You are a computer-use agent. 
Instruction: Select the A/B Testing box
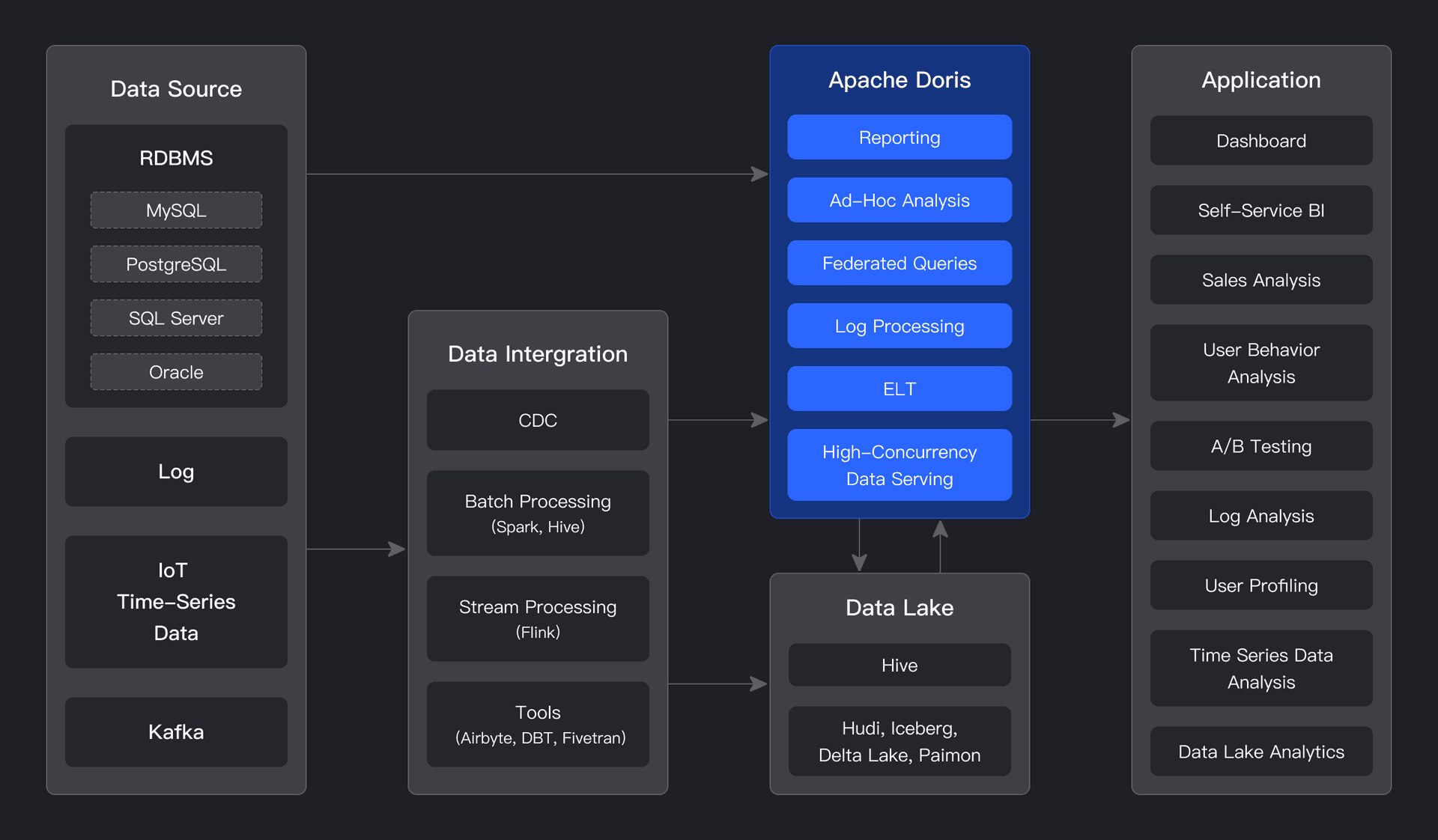(x=1261, y=446)
